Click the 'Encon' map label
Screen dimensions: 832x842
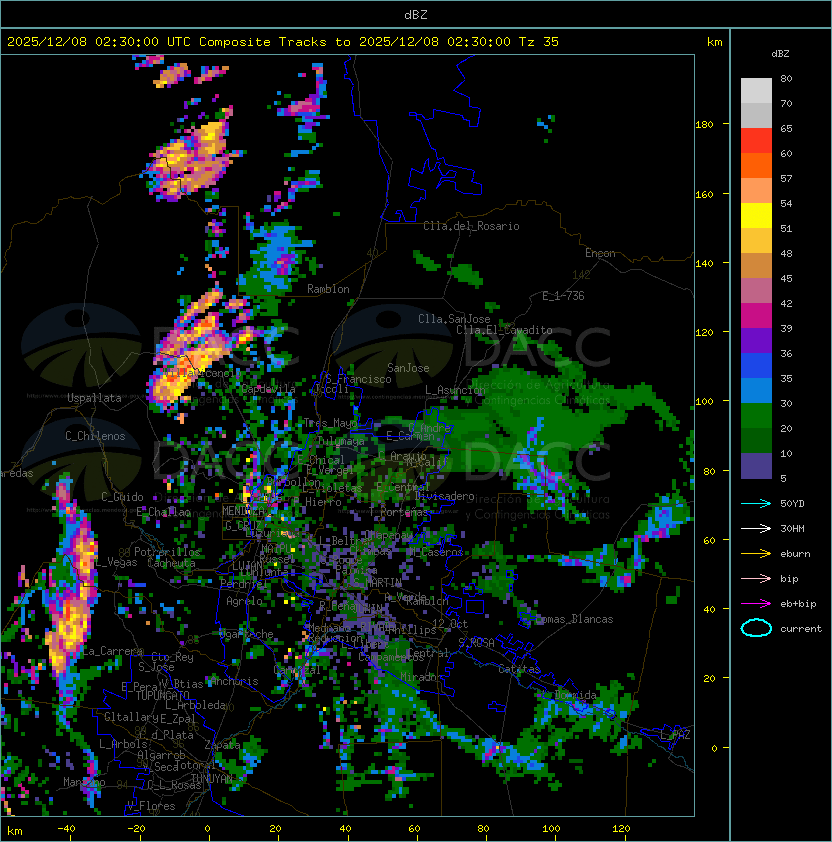point(600,253)
